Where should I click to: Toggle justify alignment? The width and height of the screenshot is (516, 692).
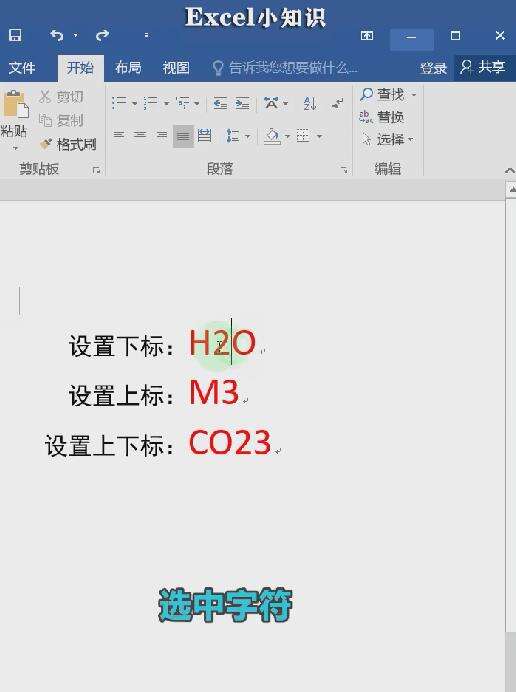coord(183,136)
